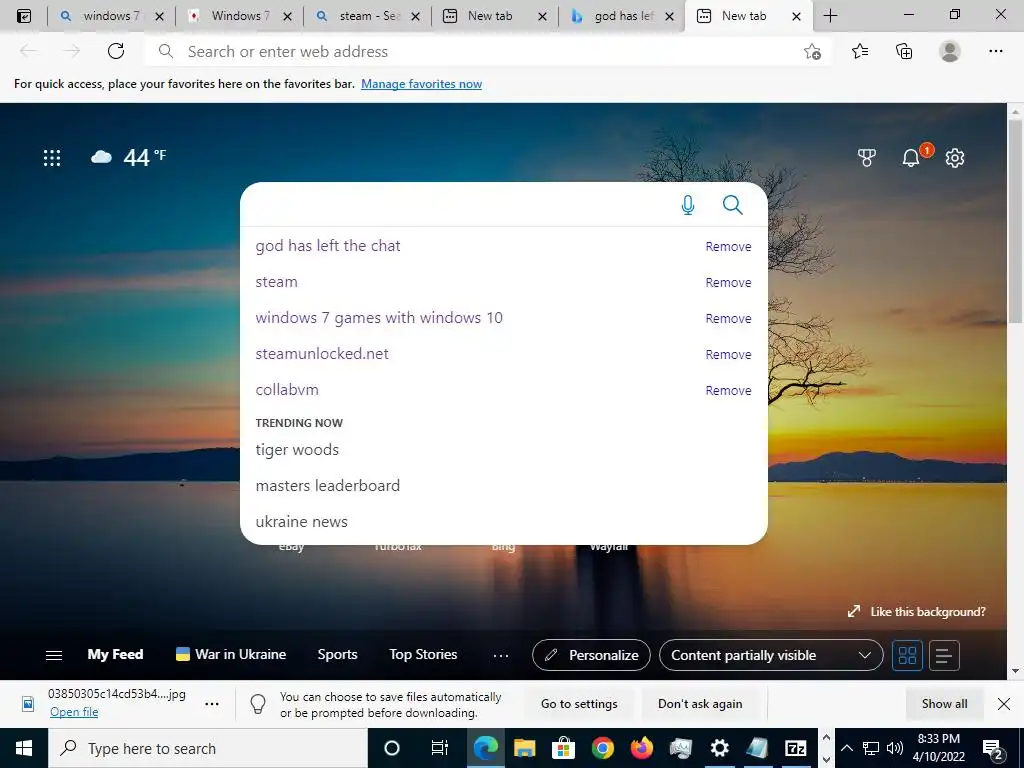Launch Firefox from taskbar
Viewport: 1024px width, 768px height.
point(642,748)
